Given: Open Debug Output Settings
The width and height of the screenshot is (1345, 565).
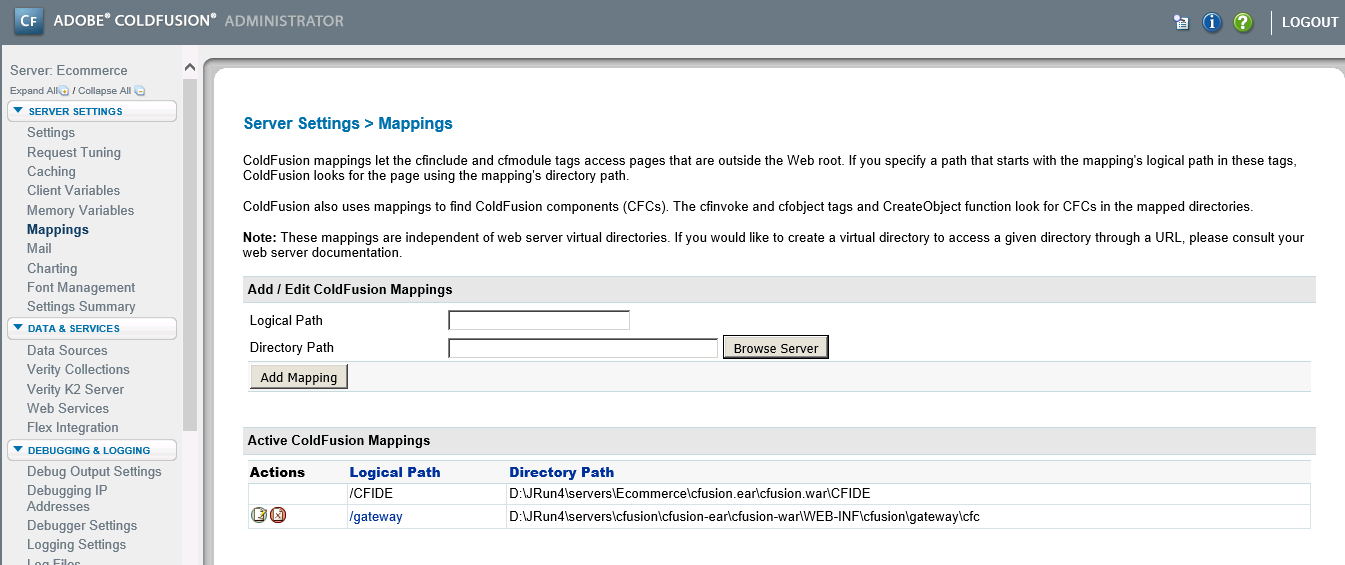Looking at the screenshot, I should 94,472.
